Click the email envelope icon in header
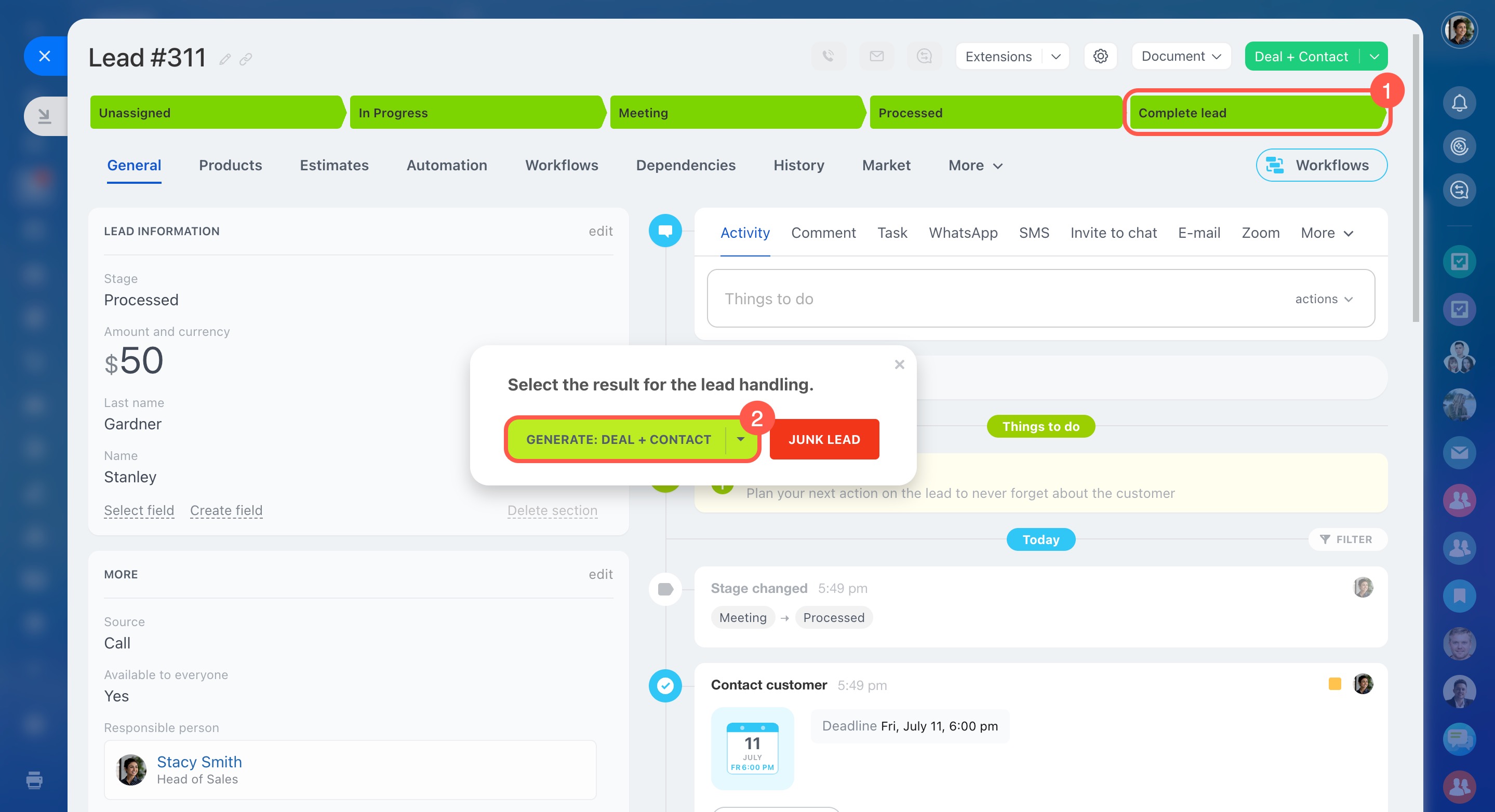Image resolution: width=1495 pixels, height=812 pixels. coord(876,56)
